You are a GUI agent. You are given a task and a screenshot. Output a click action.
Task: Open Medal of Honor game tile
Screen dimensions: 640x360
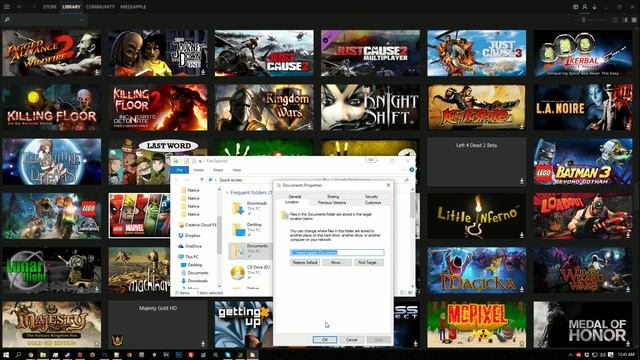pos(583,324)
